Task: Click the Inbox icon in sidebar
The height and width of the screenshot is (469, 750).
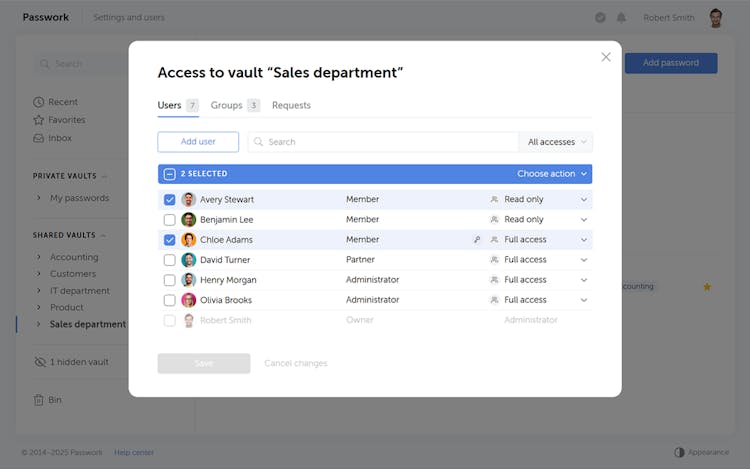Action: (39, 138)
